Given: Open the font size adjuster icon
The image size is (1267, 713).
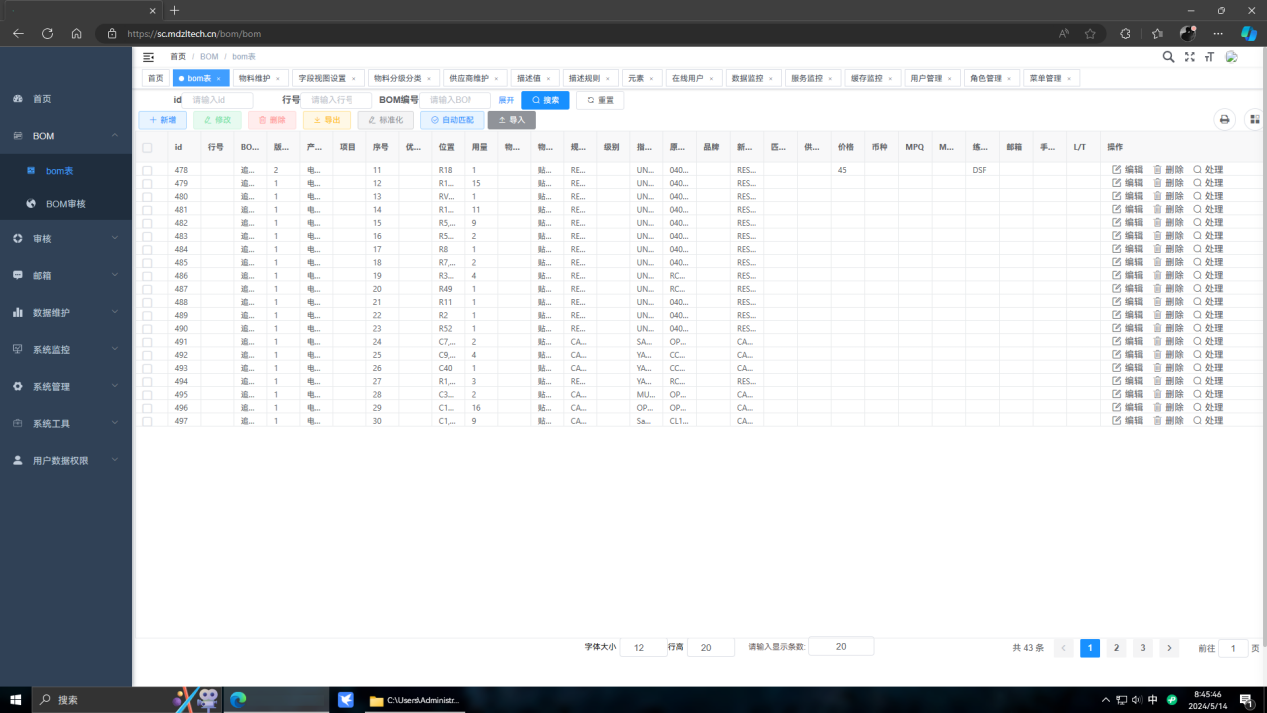Looking at the screenshot, I should pos(1210,57).
